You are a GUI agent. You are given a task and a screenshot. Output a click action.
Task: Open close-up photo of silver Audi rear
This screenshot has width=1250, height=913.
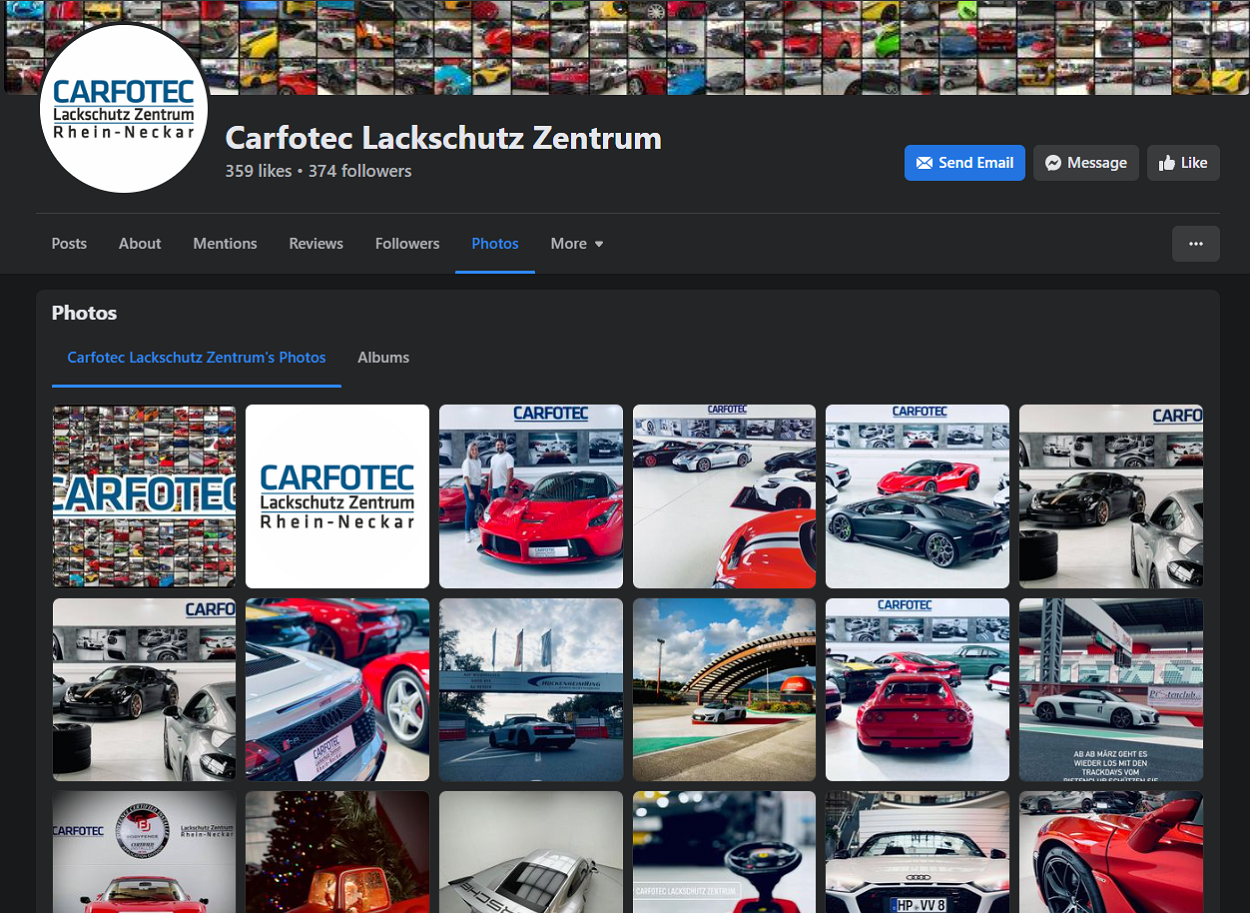(337, 689)
